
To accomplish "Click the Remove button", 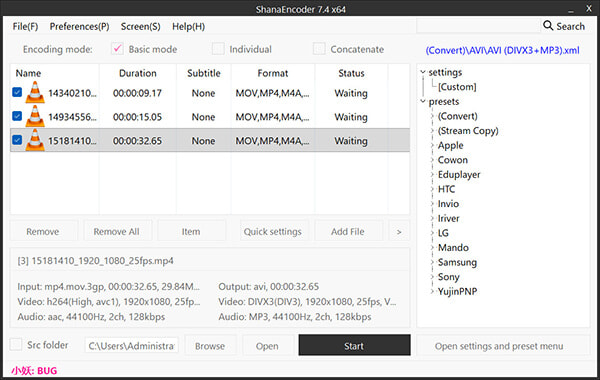I will click(43, 231).
